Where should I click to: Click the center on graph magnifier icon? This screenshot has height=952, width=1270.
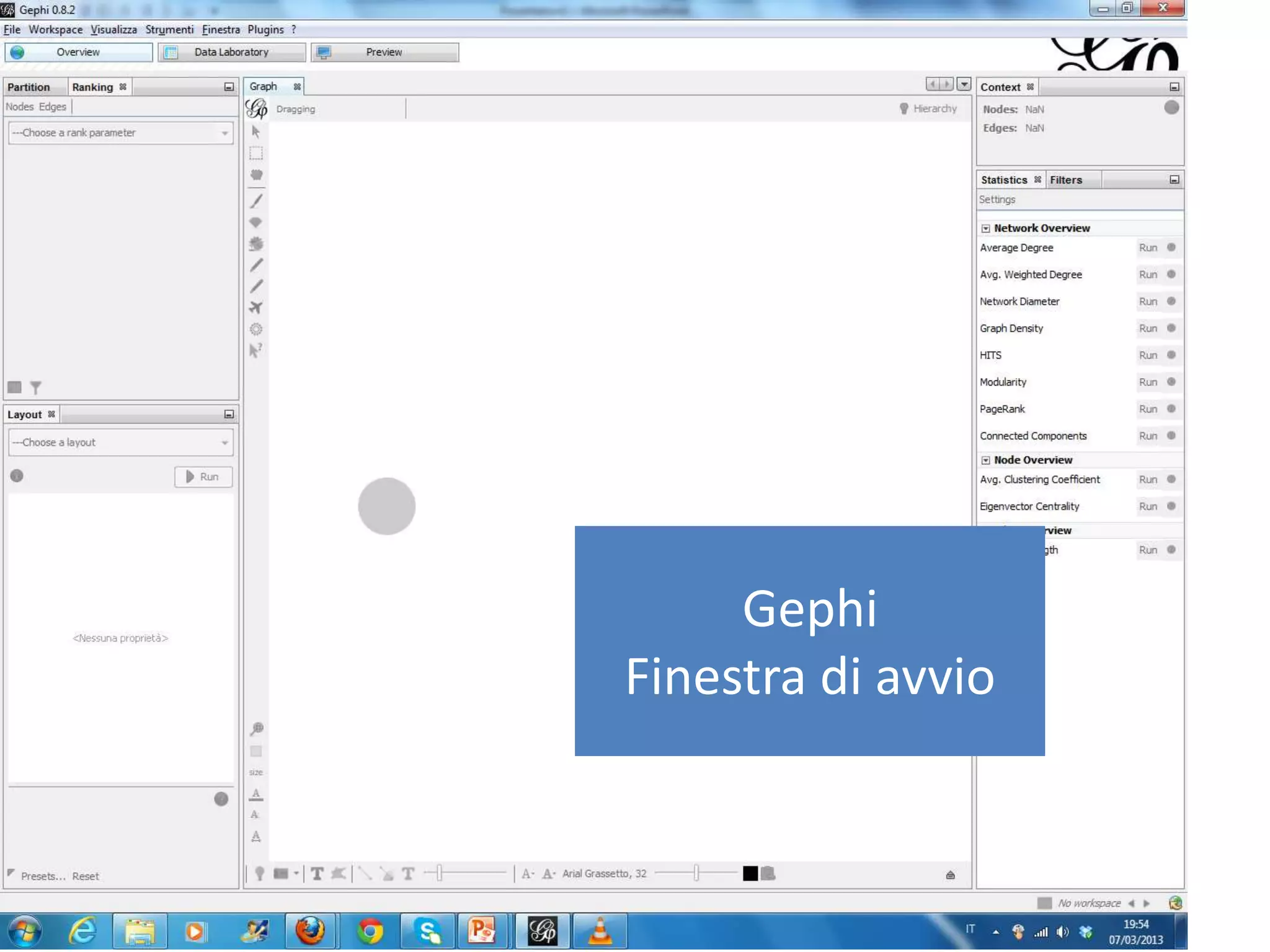(257, 729)
